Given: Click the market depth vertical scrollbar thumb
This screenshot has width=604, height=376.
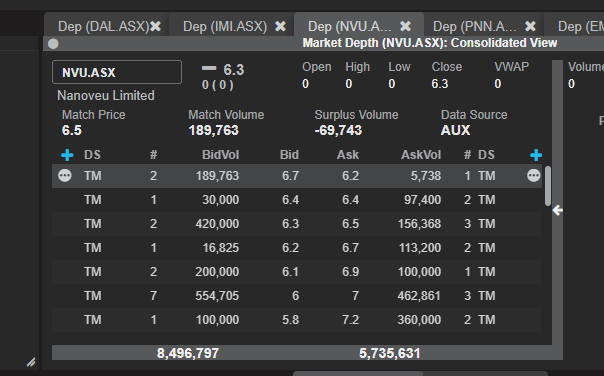Looking at the screenshot, I should point(548,186).
